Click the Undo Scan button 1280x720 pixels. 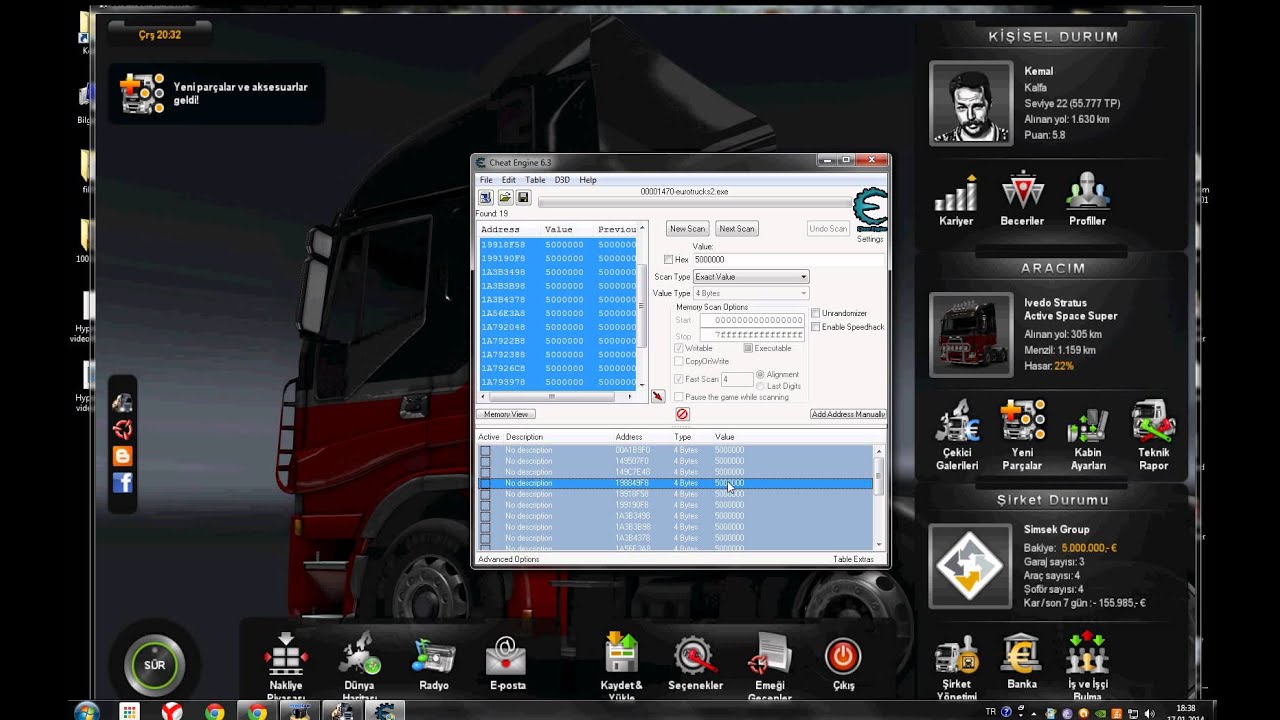point(828,229)
